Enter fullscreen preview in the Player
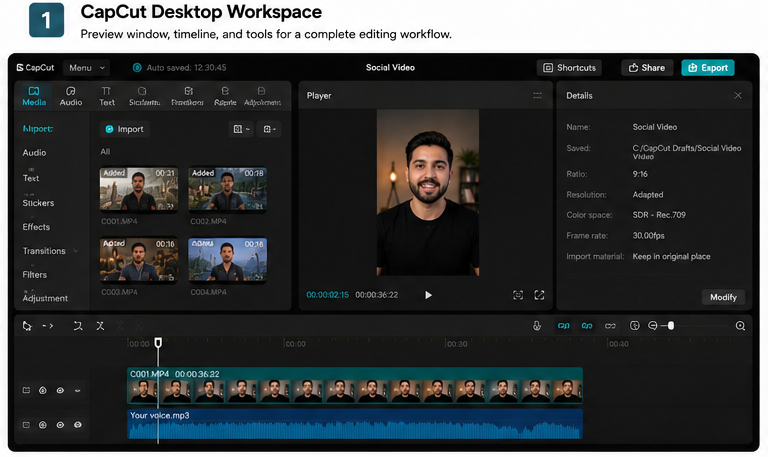 coord(539,295)
